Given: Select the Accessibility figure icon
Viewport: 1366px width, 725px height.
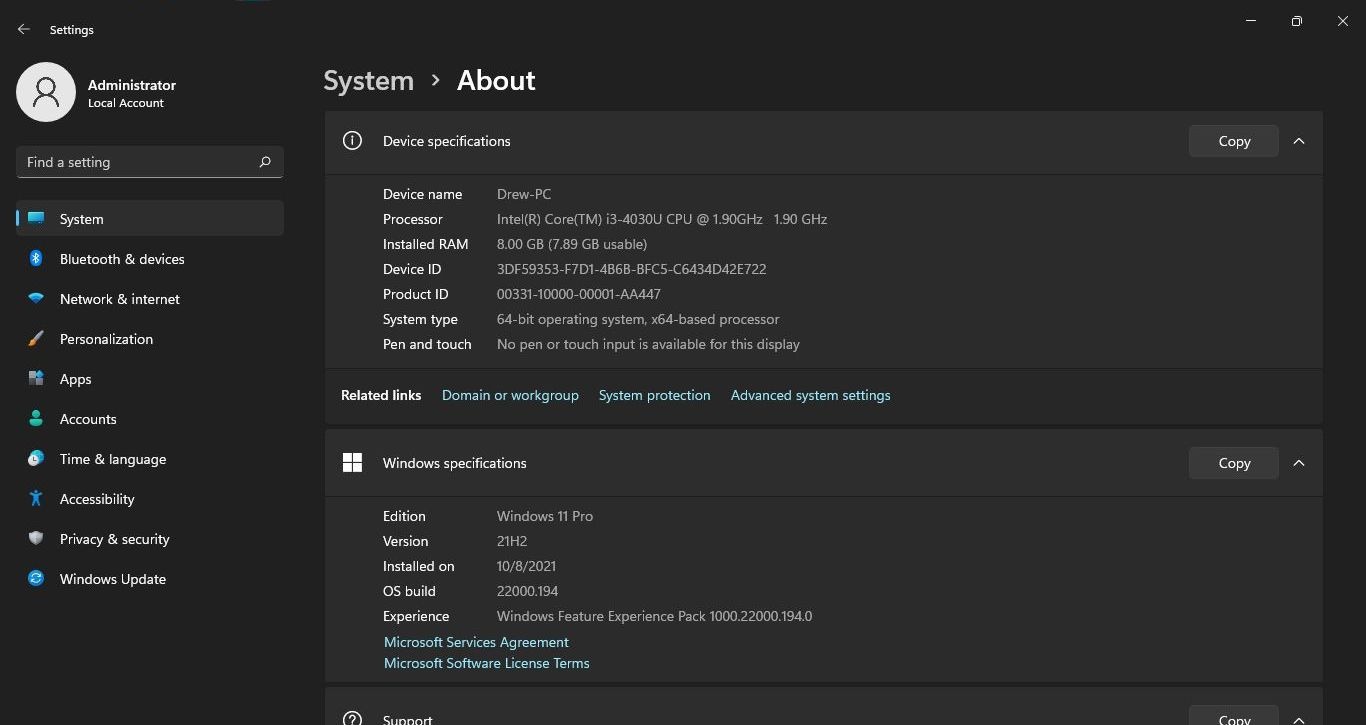Looking at the screenshot, I should 36,499.
